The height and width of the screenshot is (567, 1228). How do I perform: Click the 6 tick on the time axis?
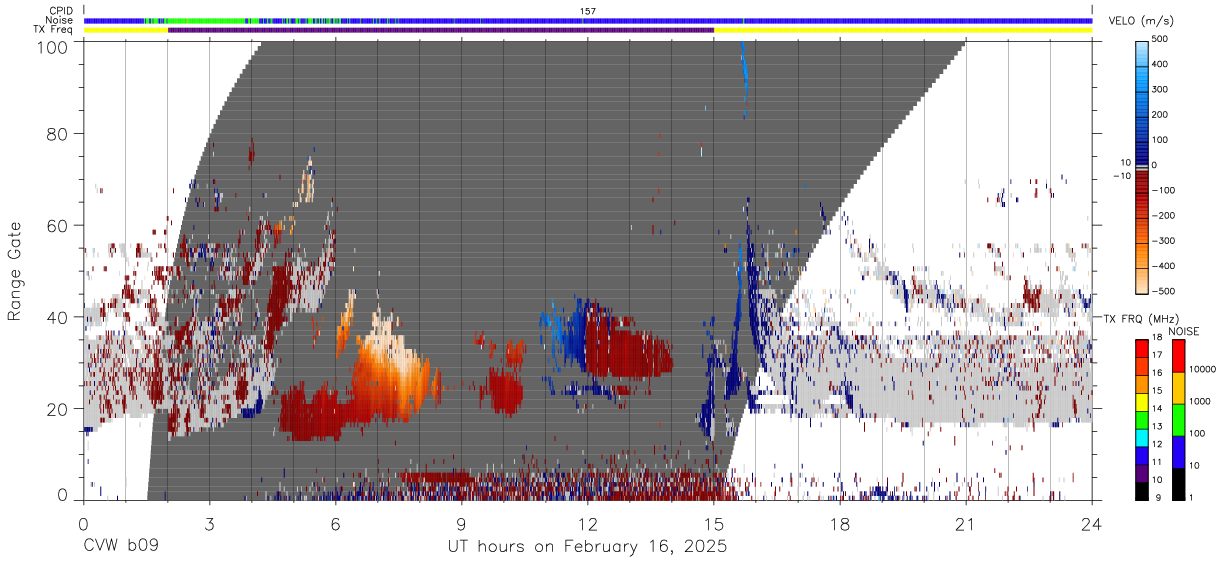[336, 524]
